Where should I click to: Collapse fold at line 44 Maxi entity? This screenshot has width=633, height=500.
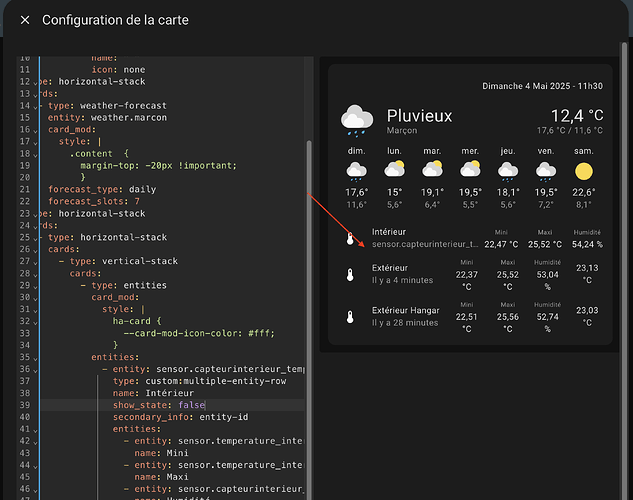36,467
